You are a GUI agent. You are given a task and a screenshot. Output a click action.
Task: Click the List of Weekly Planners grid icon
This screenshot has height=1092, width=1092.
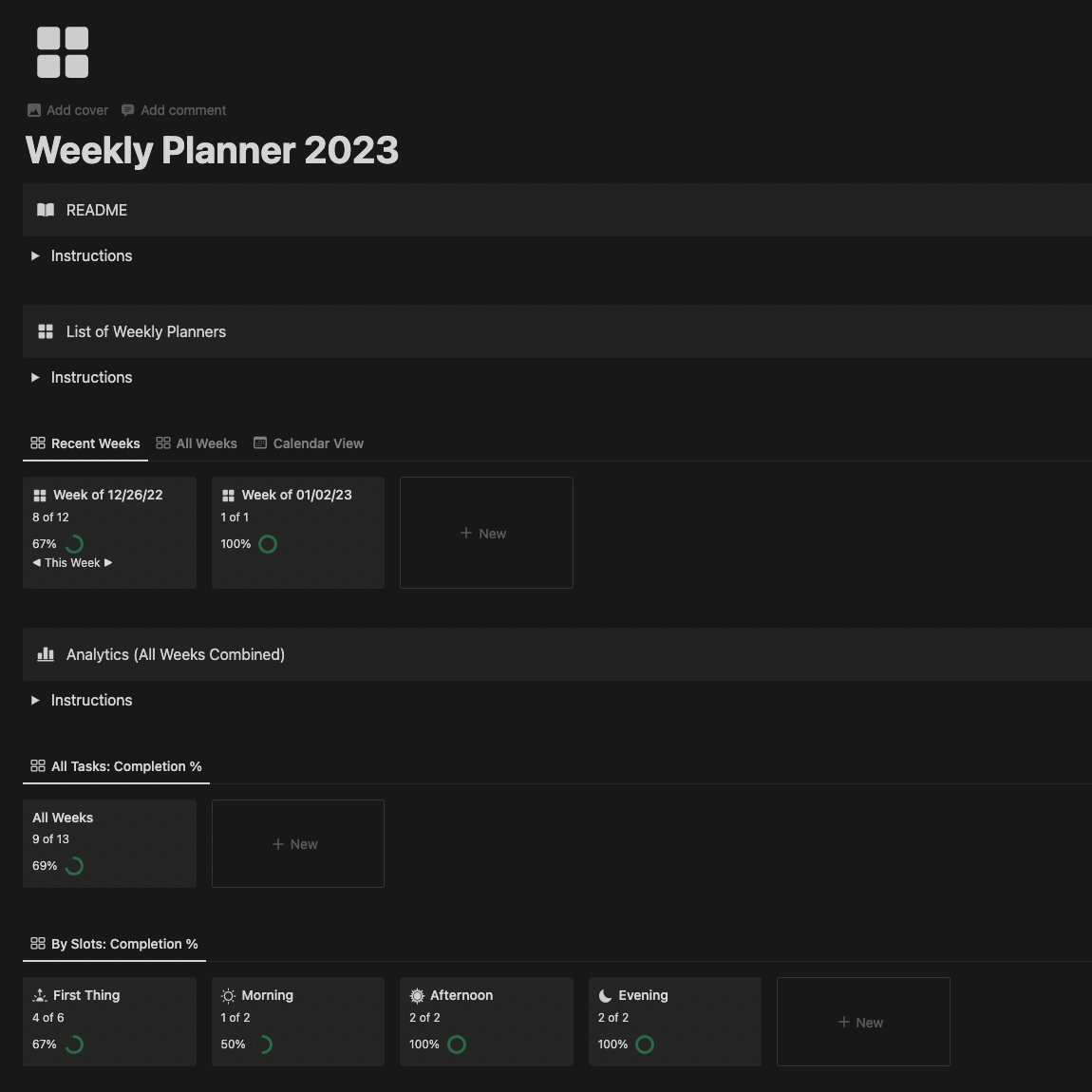click(45, 331)
